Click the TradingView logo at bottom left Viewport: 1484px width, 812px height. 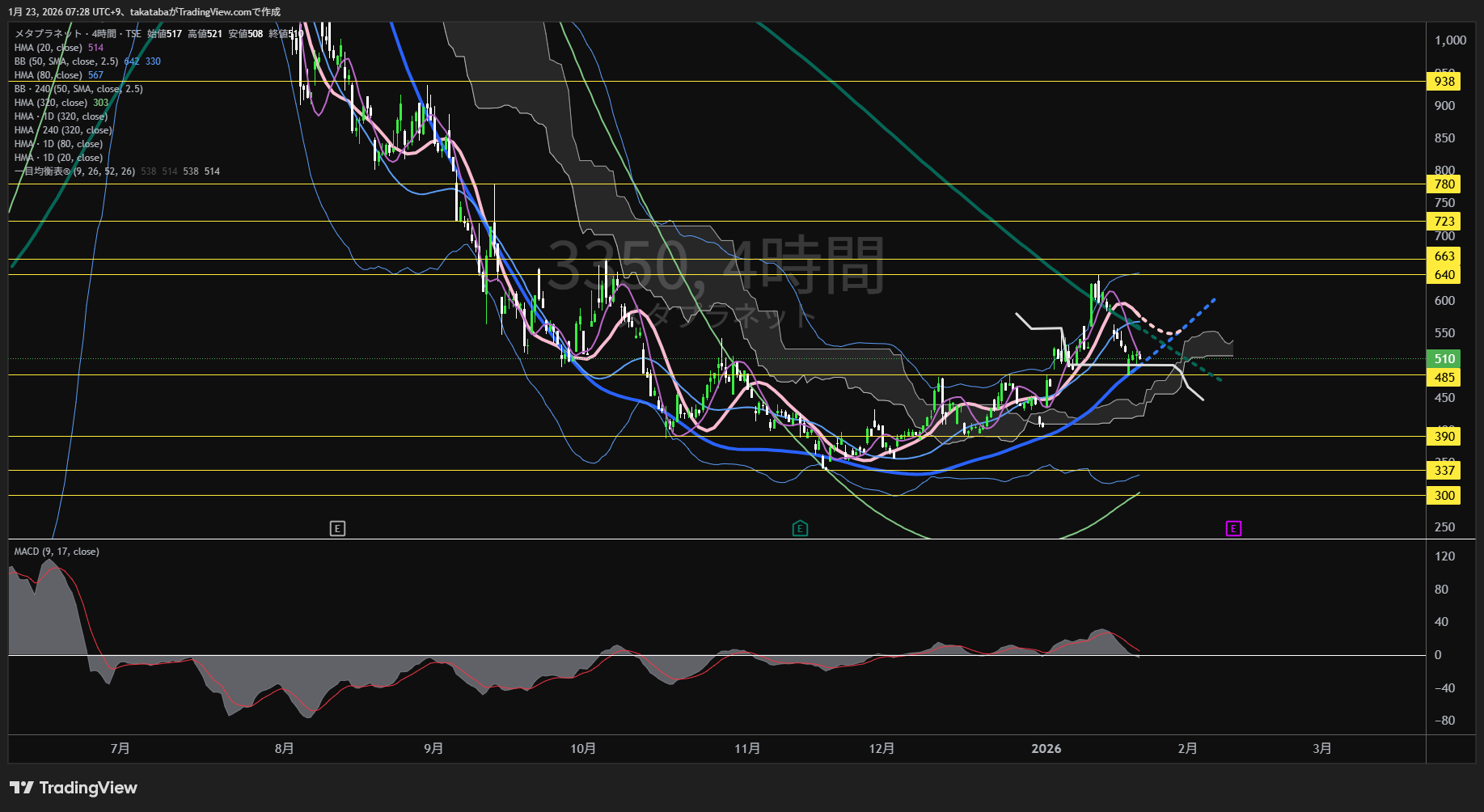point(73,788)
